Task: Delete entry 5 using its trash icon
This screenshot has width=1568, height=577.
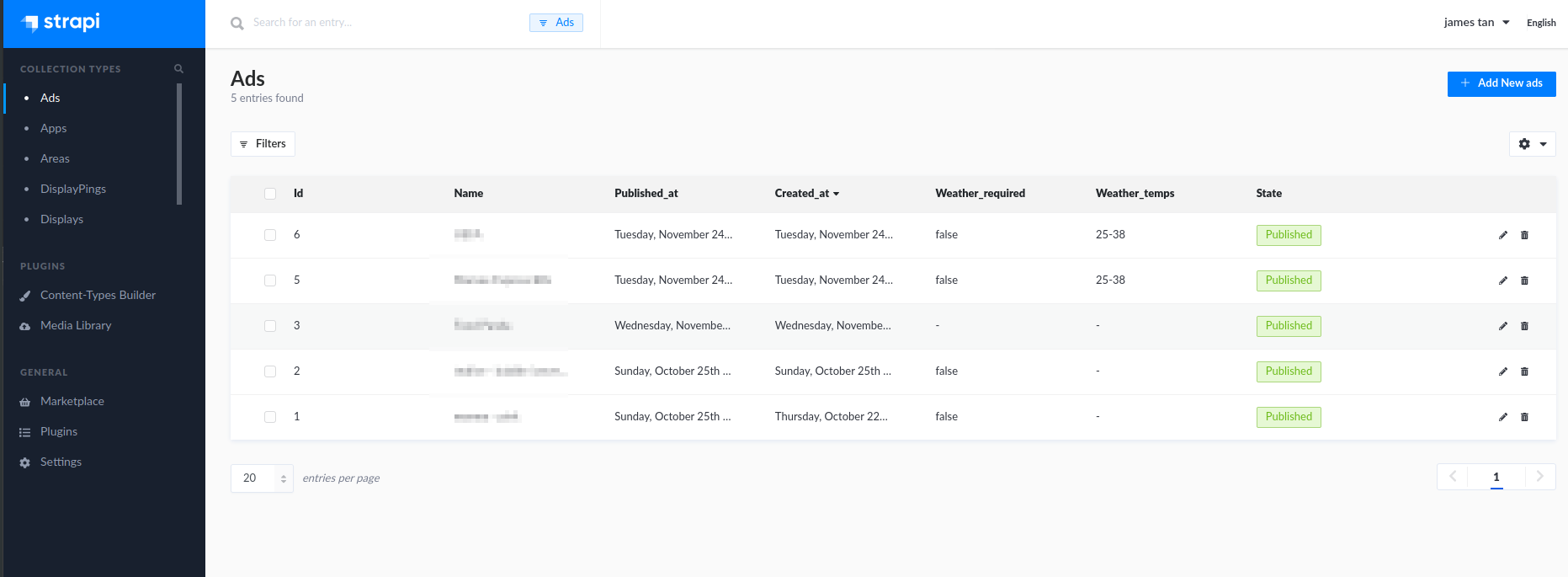Action: [x=1524, y=280]
